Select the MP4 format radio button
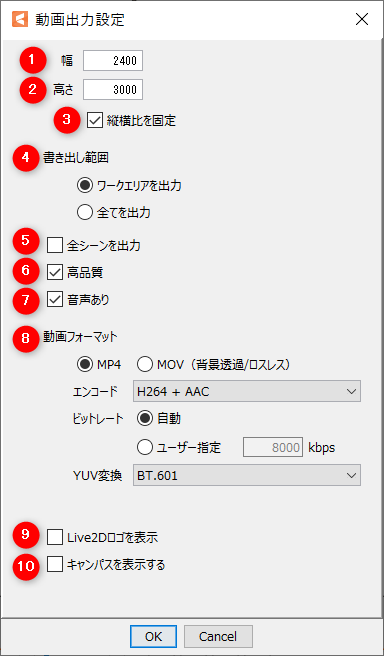 [x=85, y=365]
